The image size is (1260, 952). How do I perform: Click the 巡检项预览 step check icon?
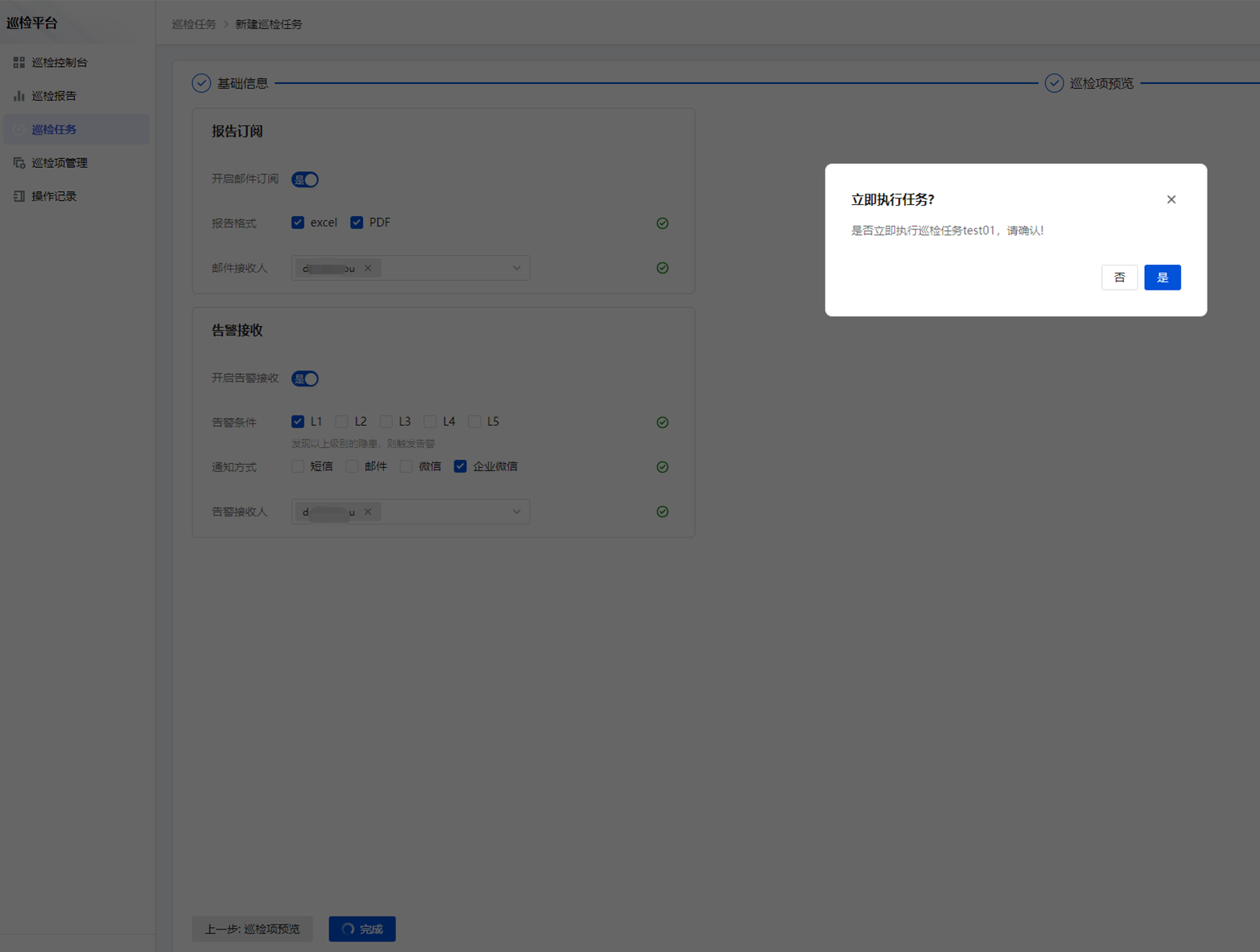[x=1053, y=83]
